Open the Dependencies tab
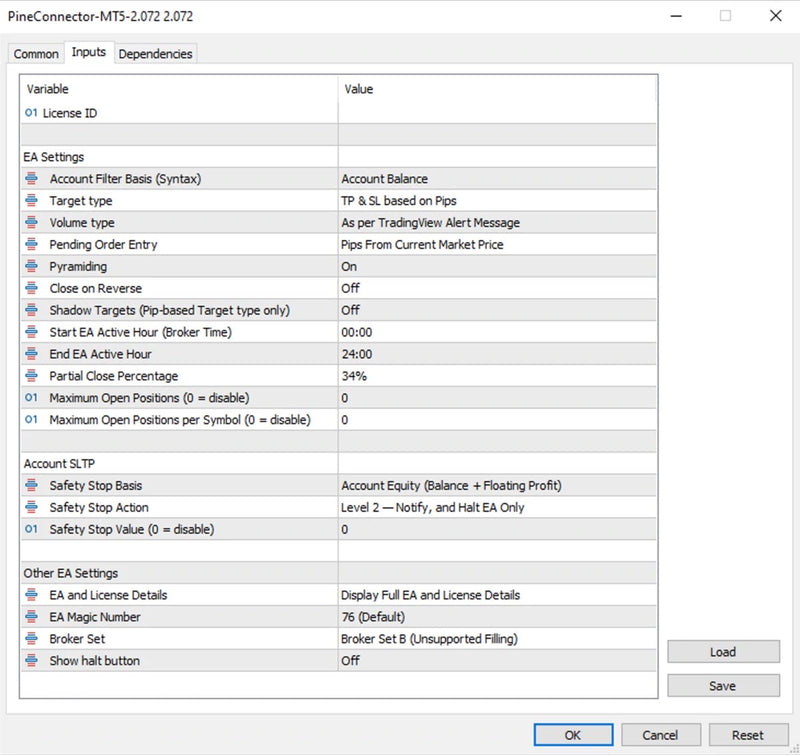800x755 pixels. click(x=155, y=54)
